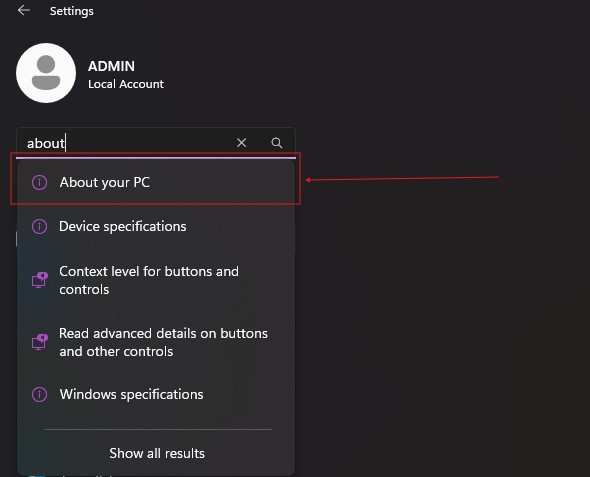Click the info icon beside Windows specifications

[40, 394]
